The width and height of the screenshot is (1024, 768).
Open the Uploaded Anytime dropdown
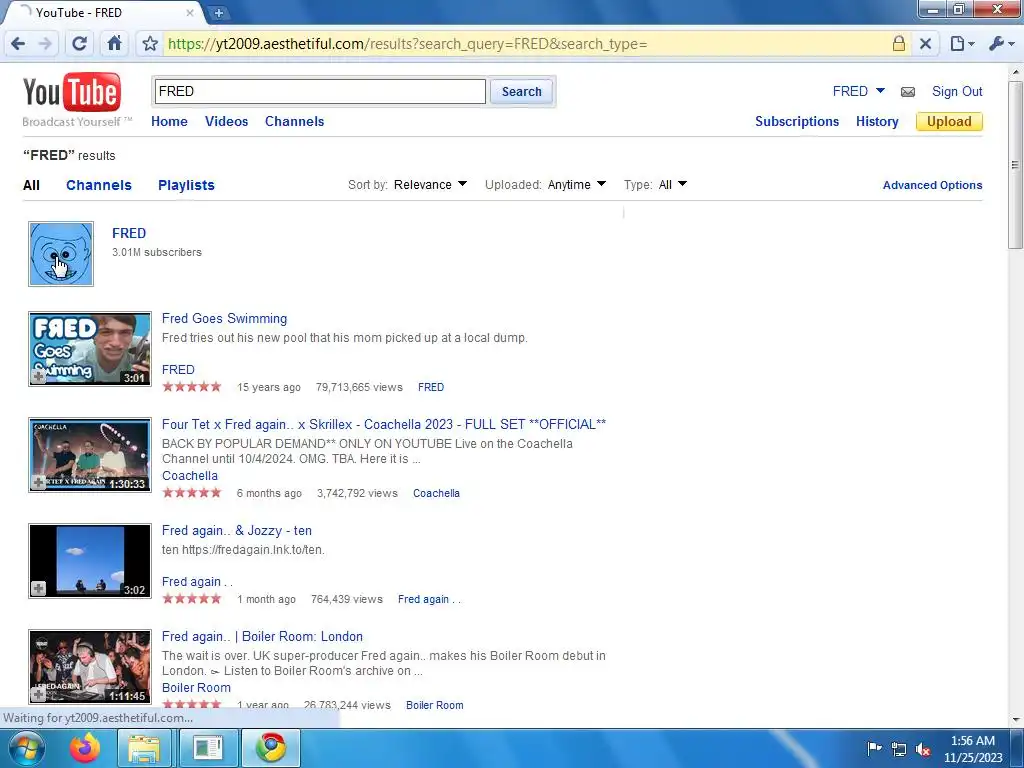577,185
